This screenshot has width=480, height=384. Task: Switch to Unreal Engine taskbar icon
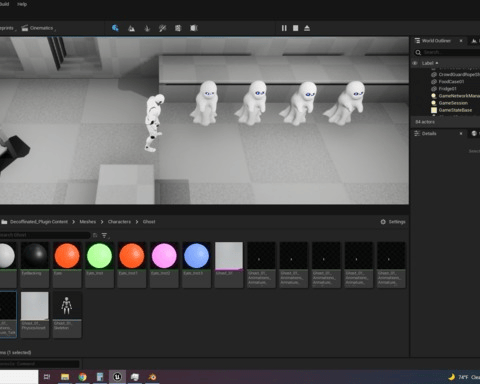click(117, 377)
